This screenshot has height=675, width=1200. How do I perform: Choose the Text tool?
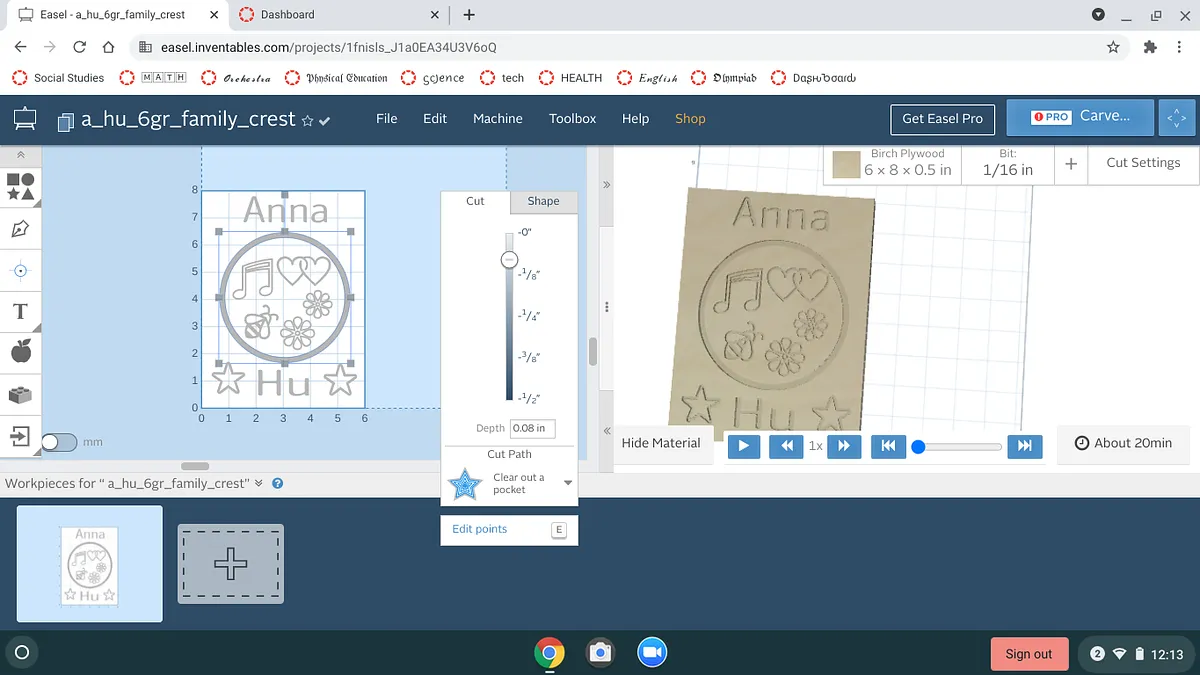tap(21, 311)
